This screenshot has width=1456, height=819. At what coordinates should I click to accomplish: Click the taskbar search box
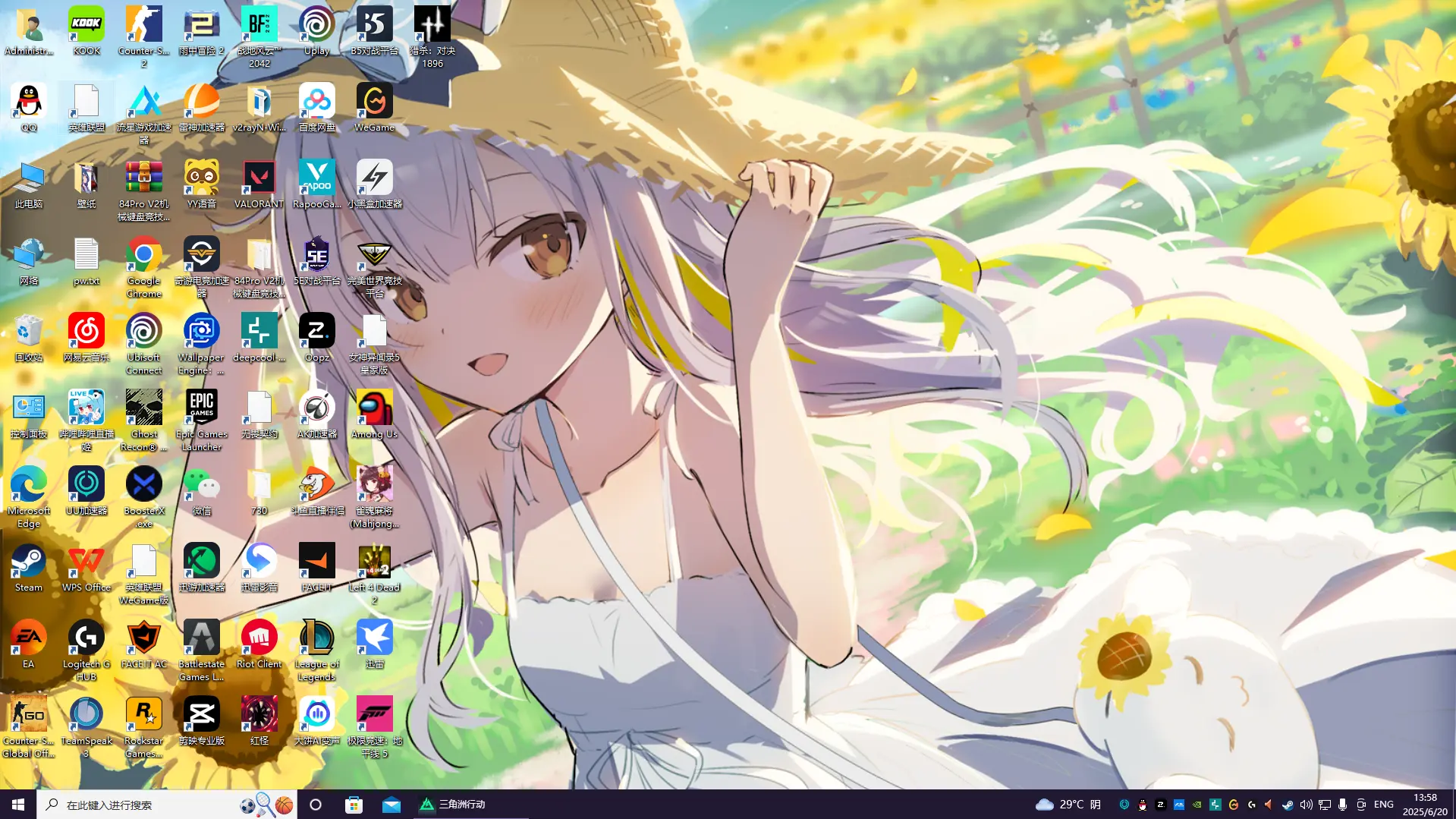[x=167, y=805]
